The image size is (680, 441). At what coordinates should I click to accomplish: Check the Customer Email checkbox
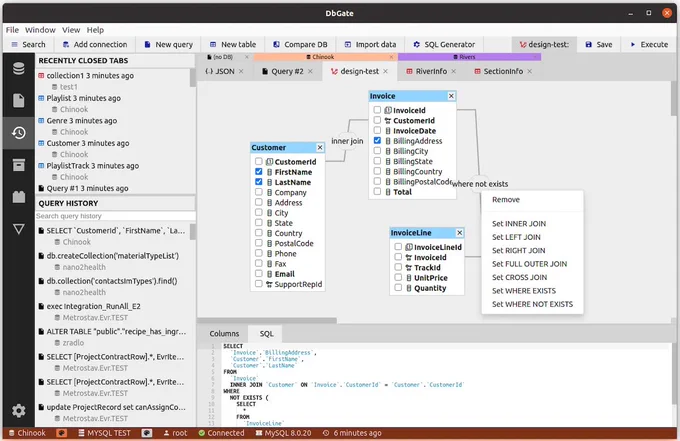coord(258,274)
